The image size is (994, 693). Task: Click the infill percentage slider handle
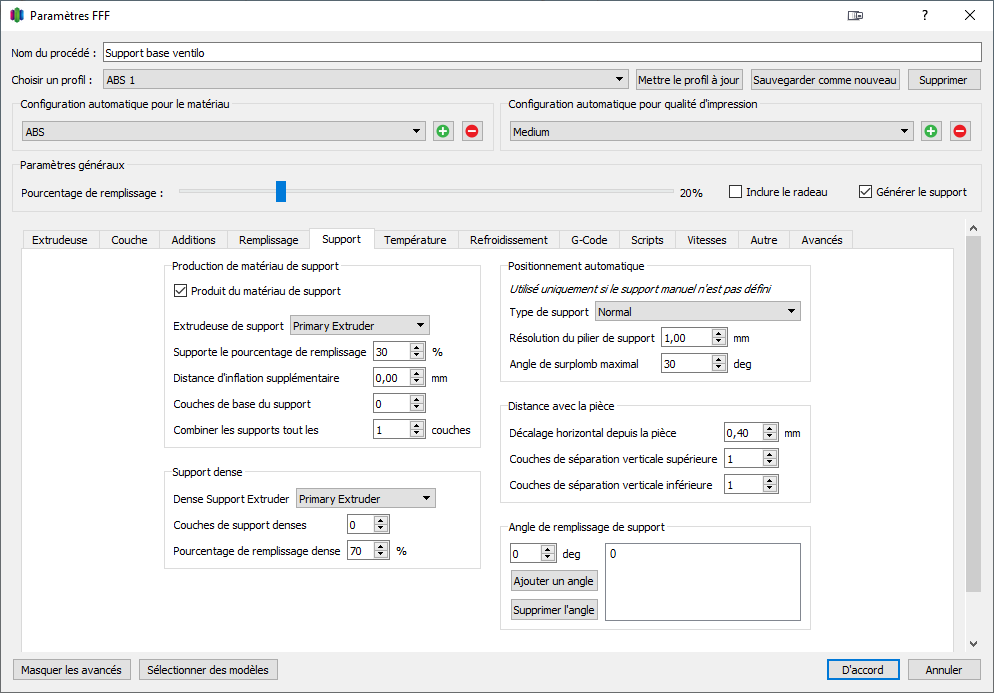tap(281, 192)
